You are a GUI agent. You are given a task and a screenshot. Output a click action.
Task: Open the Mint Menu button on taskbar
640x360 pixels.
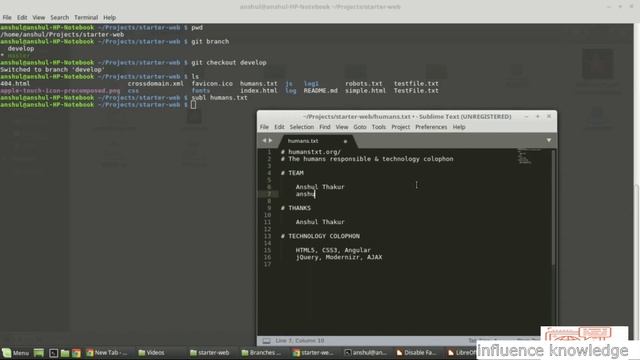pyautogui.click(x=16, y=353)
